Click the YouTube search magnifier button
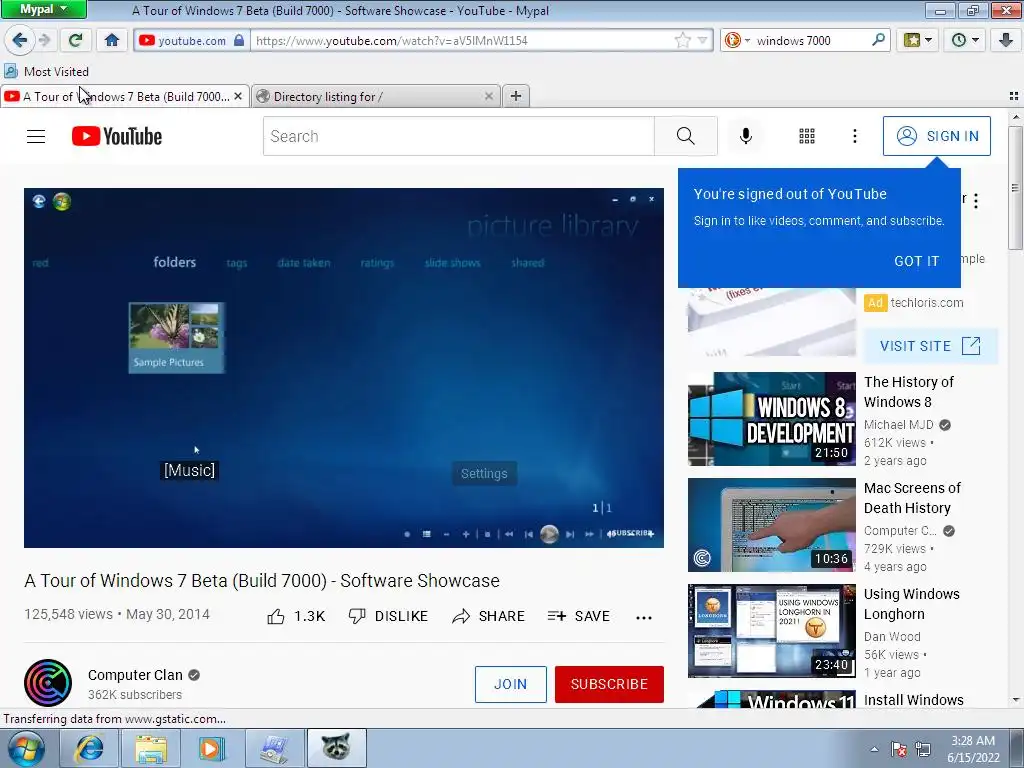Screen dimensions: 1024x768 coord(686,136)
